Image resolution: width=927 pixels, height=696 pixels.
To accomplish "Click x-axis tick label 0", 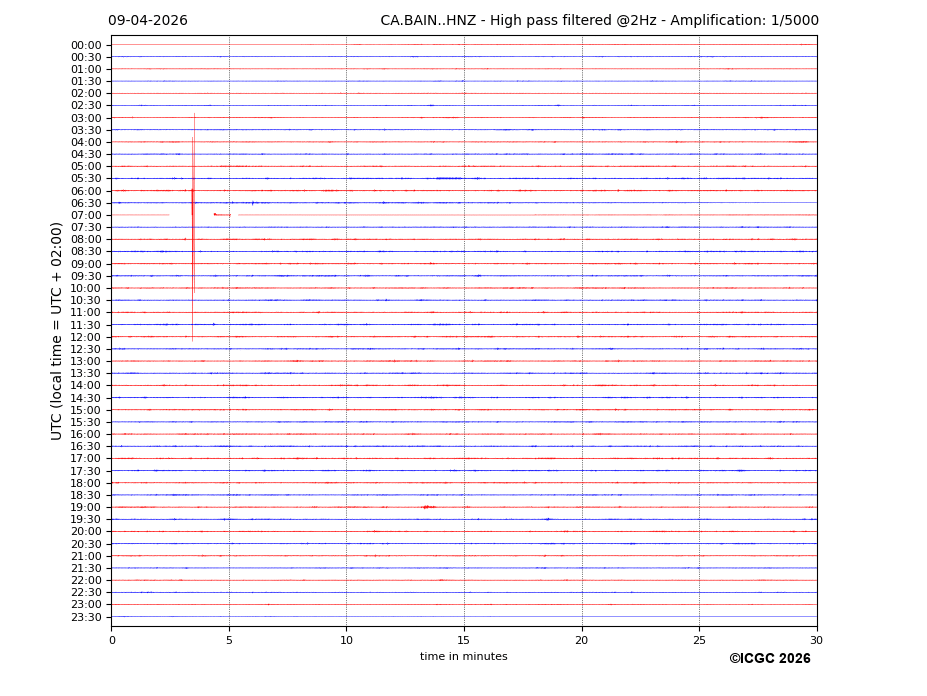I will (x=112, y=640).
